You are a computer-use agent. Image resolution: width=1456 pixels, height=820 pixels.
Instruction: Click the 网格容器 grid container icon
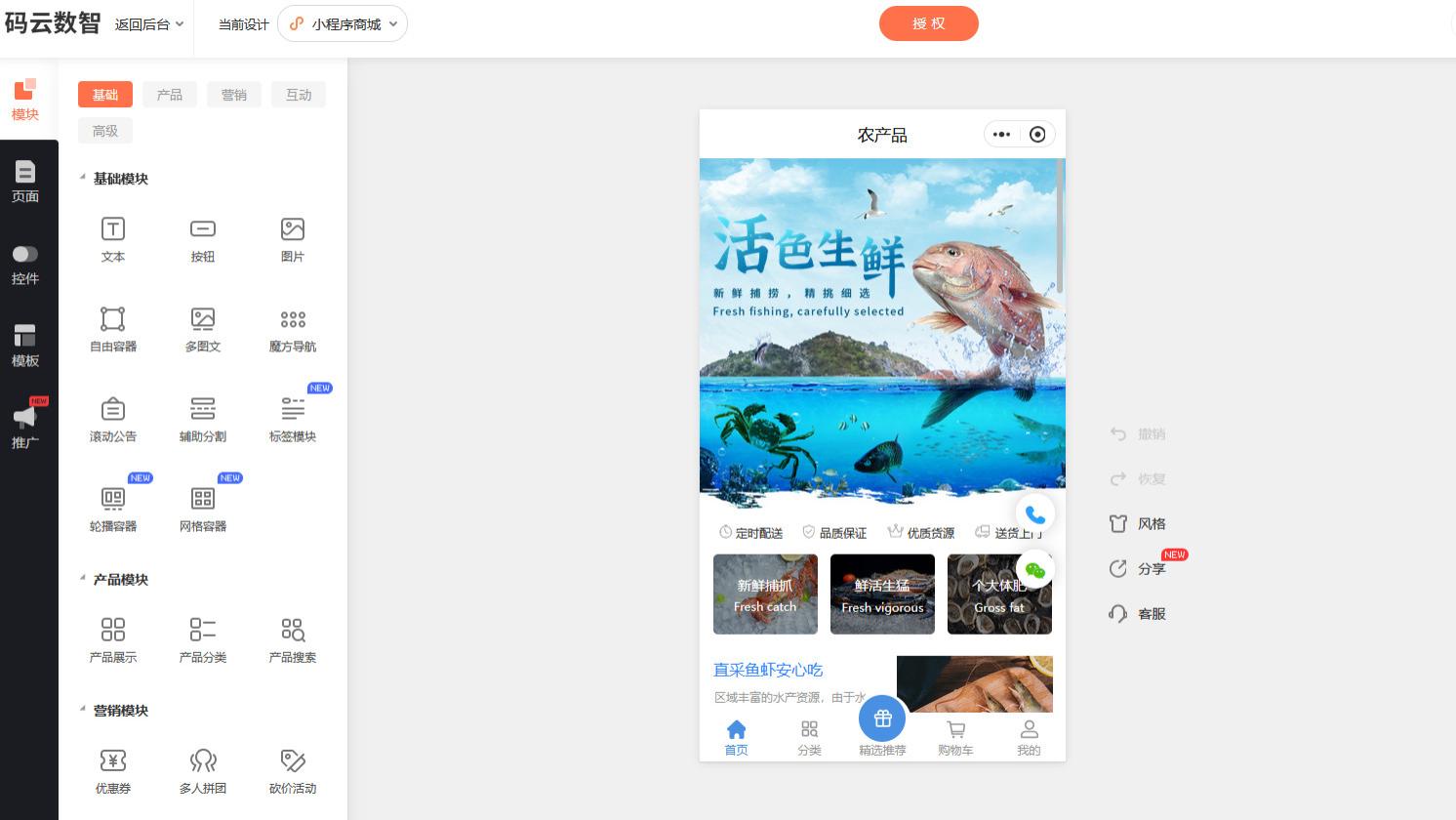click(203, 509)
